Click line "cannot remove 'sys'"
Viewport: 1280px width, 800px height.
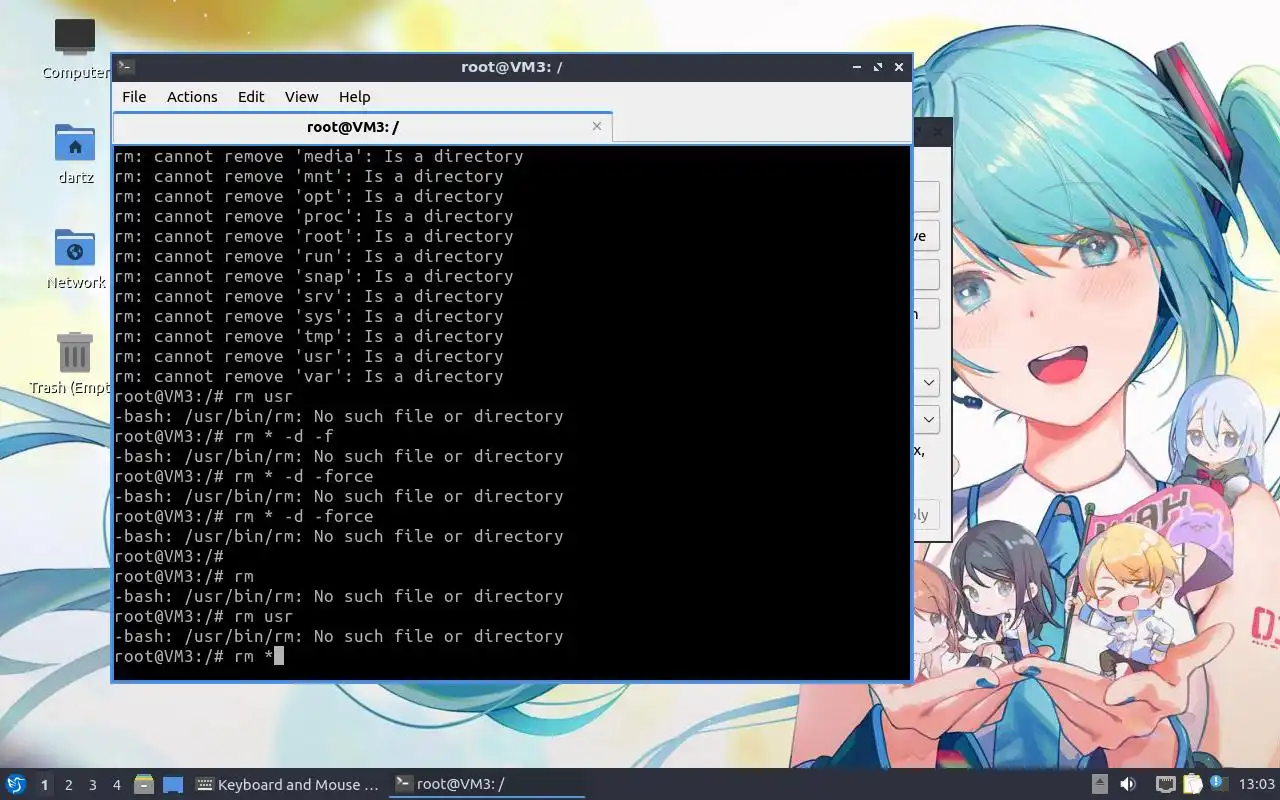click(309, 316)
